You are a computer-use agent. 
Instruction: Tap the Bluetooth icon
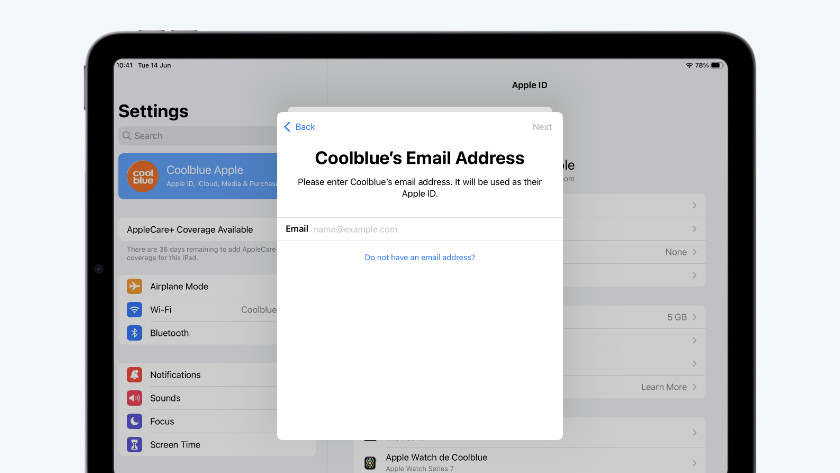coord(134,333)
